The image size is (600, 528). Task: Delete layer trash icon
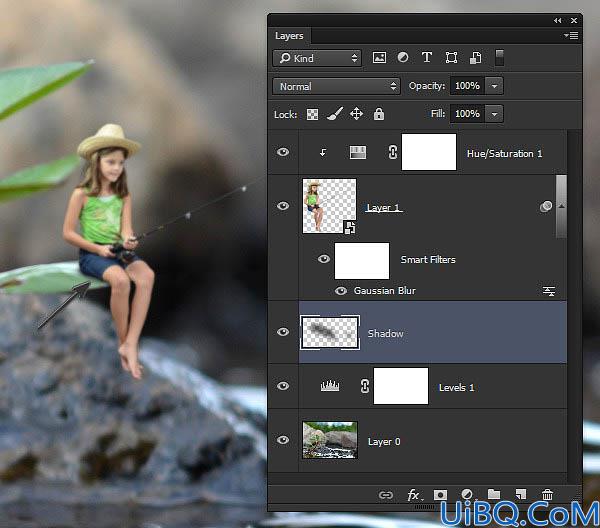548,495
